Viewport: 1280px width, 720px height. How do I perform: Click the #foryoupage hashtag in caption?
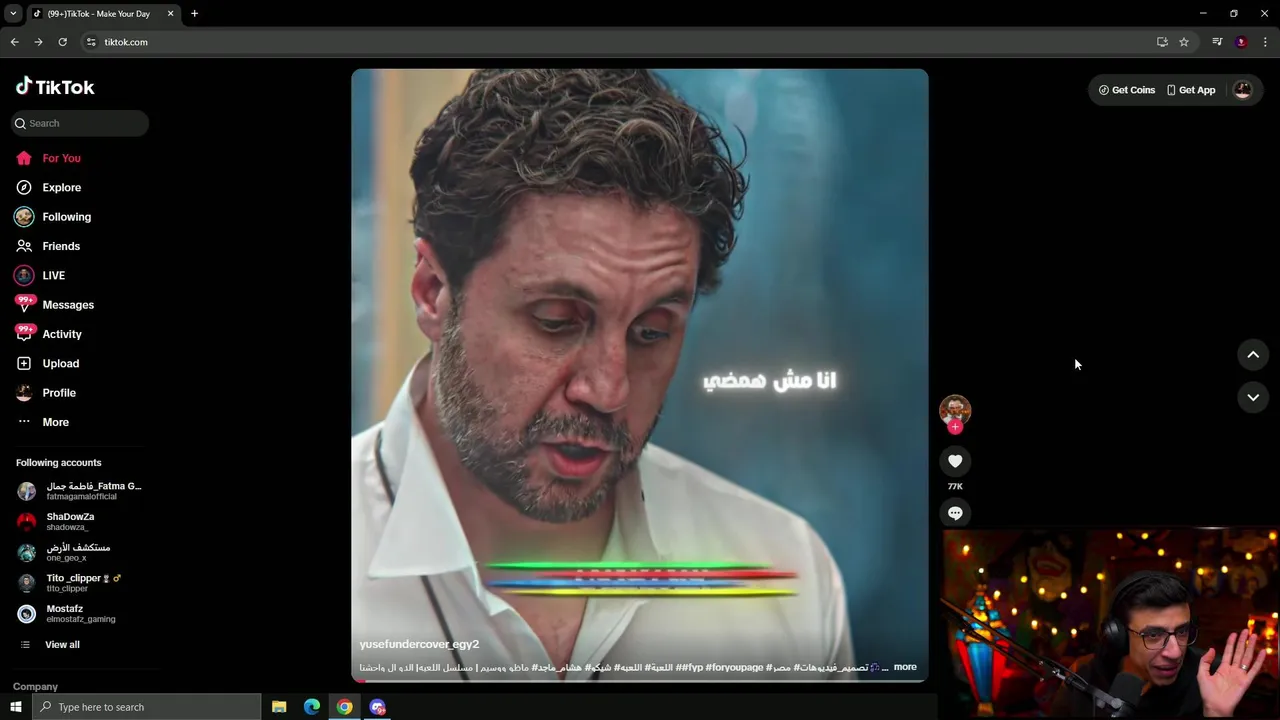734,667
